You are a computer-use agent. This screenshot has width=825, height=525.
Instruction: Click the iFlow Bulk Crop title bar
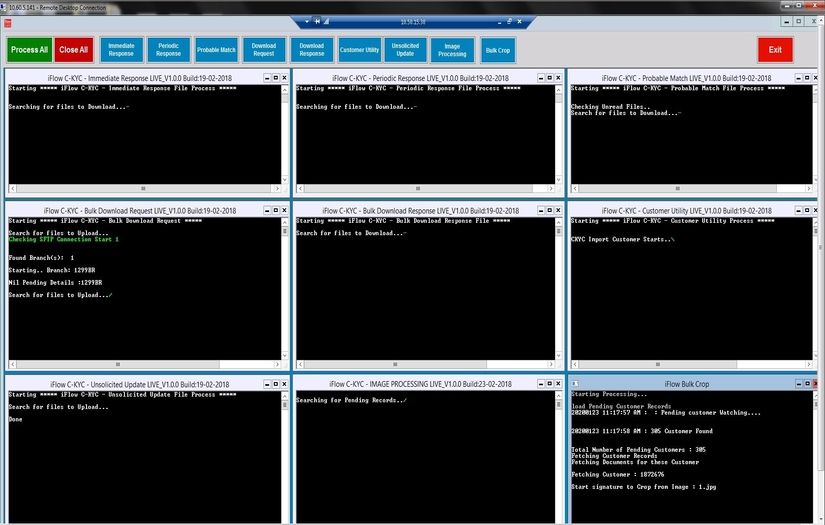687,384
